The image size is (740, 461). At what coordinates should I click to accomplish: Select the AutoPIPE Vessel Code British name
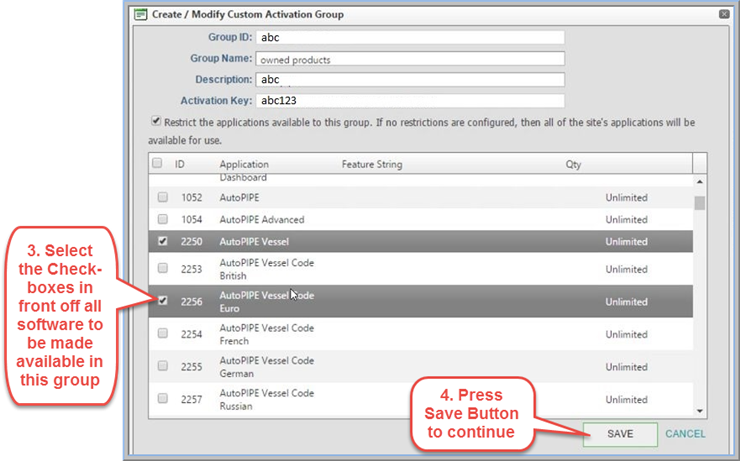267,269
